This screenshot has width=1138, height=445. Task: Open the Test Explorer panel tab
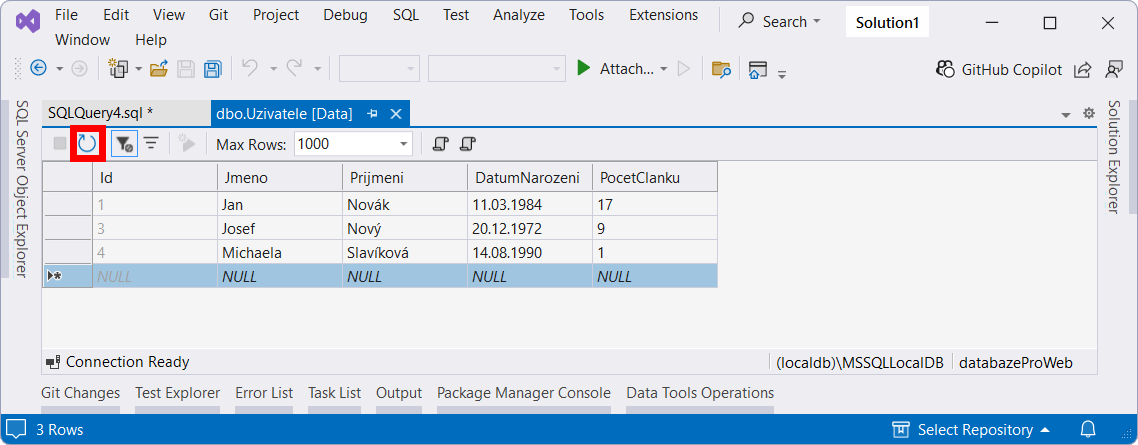pyautogui.click(x=178, y=393)
